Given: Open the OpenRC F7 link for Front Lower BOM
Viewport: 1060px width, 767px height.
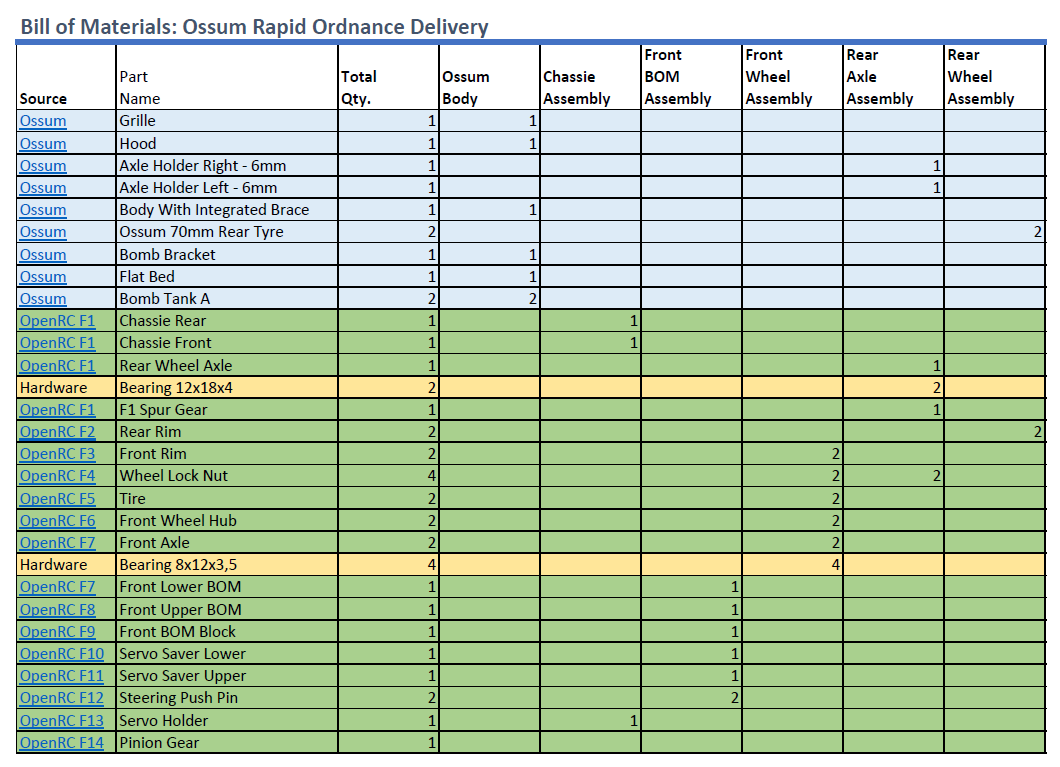Looking at the screenshot, I should (57, 587).
